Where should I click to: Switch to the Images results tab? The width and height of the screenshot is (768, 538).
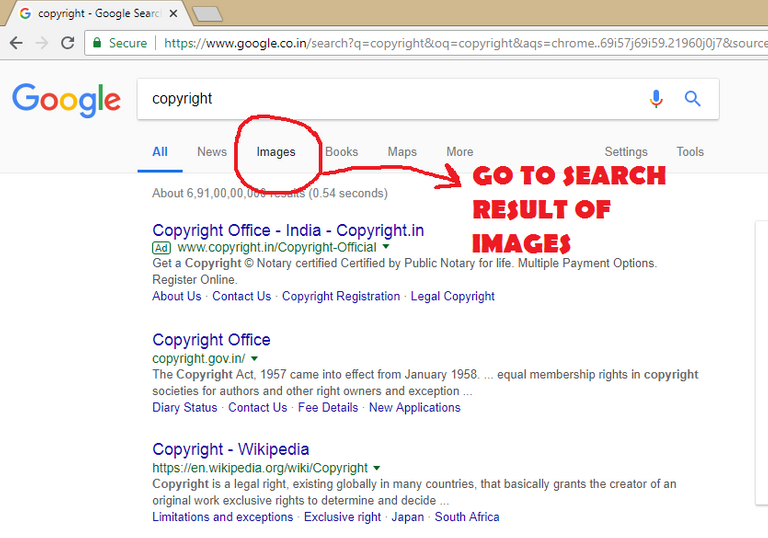(x=276, y=152)
